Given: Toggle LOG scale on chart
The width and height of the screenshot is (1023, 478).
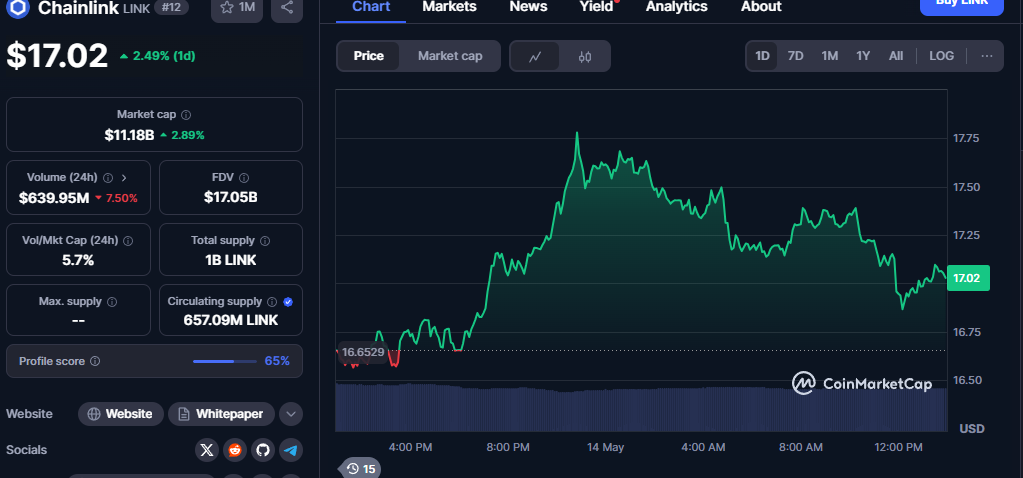Looking at the screenshot, I should coord(941,56).
